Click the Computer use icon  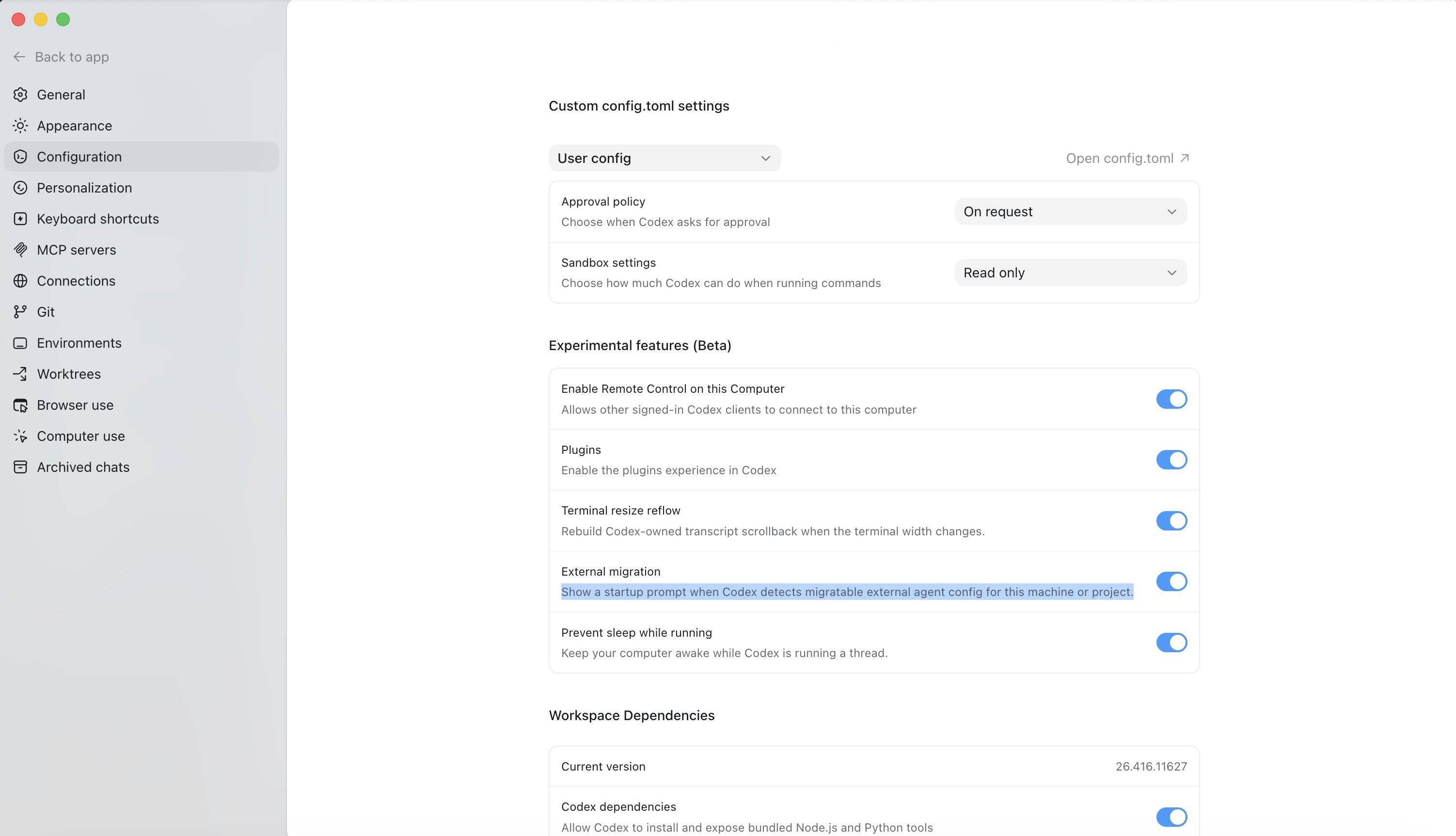[x=20, y=436]
